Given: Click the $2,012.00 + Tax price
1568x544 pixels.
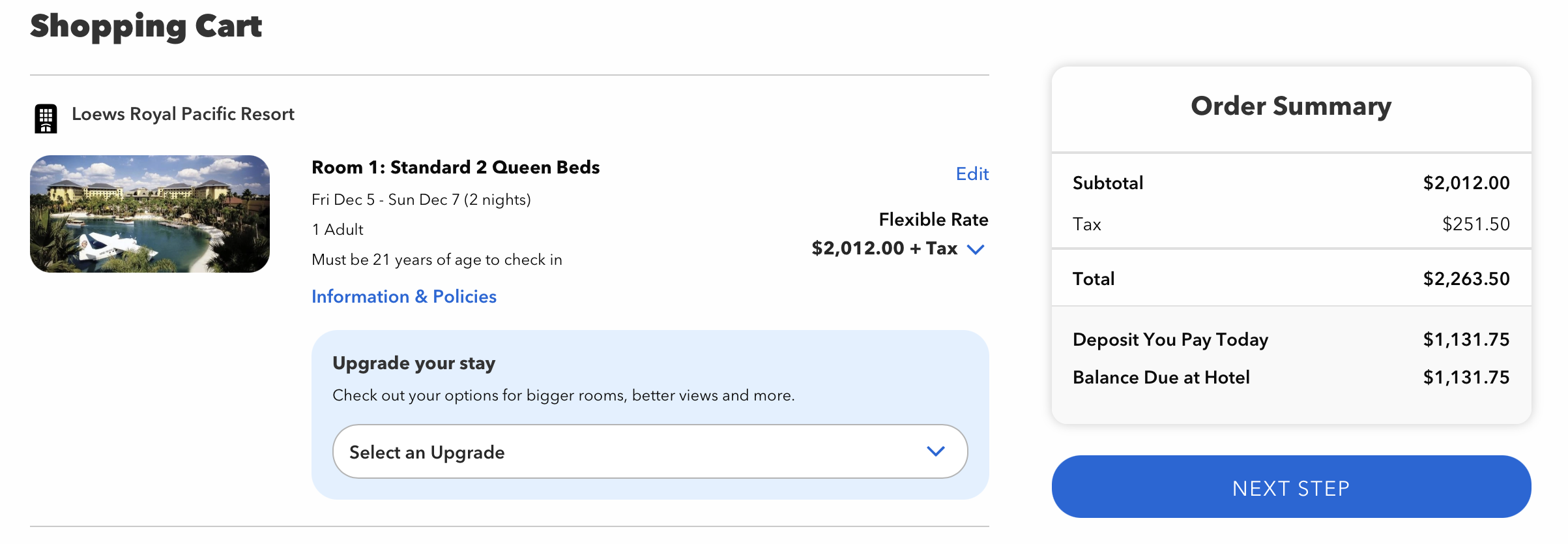Looking at the screenshot, I should tap(884, 249).
